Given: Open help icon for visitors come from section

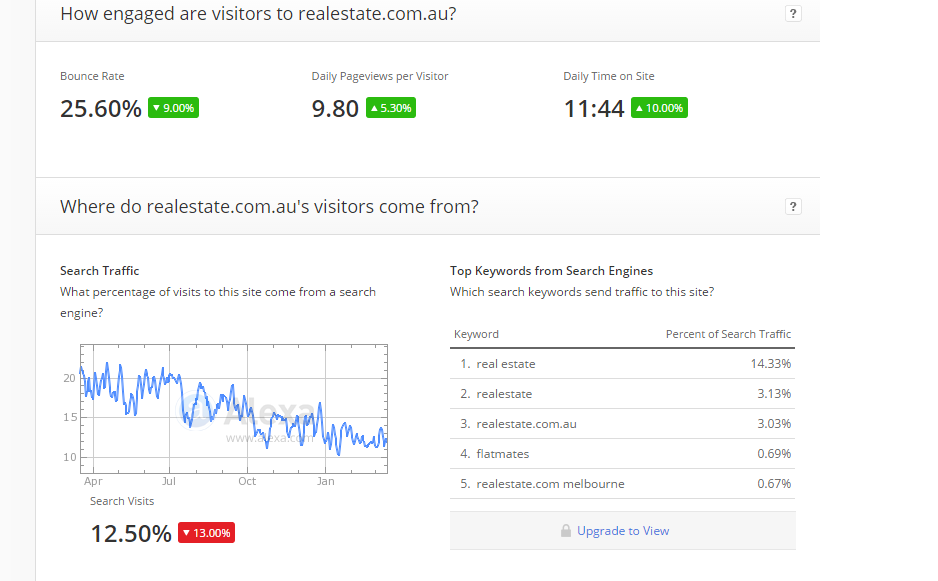Looking at the screenshot, I should coord(793,206).
